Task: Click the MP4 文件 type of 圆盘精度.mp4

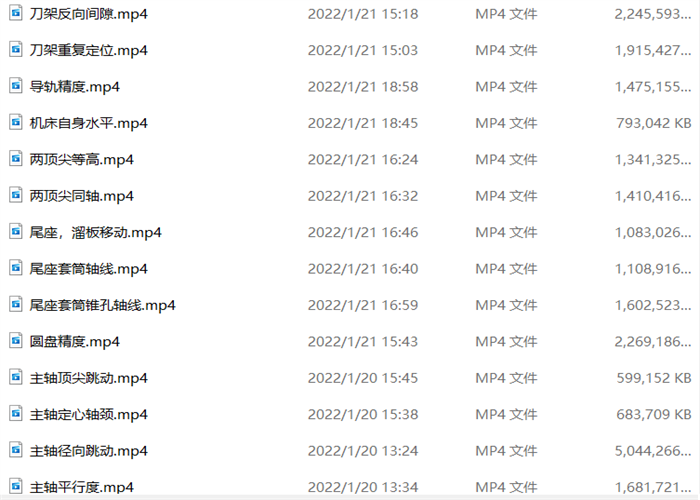Action: (x=506, y=342)
